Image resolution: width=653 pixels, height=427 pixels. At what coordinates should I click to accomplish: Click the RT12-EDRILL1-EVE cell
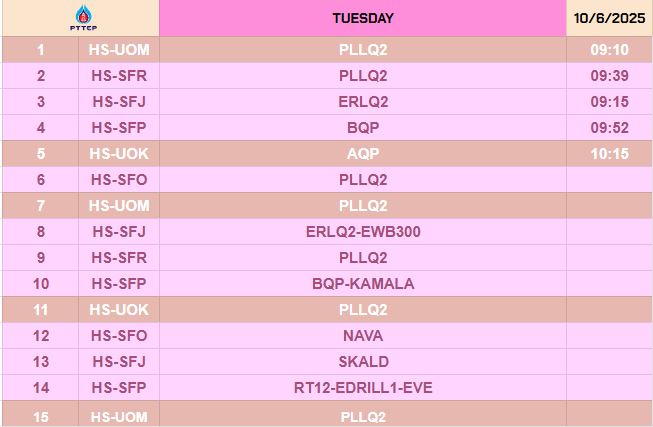point(363,388)
